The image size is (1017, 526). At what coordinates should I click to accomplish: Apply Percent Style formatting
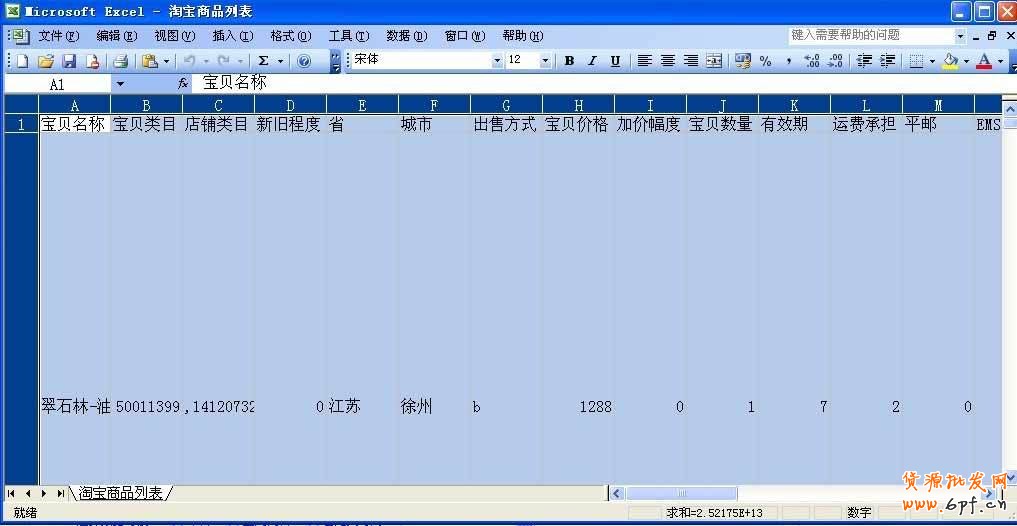(x=766, y=61)
